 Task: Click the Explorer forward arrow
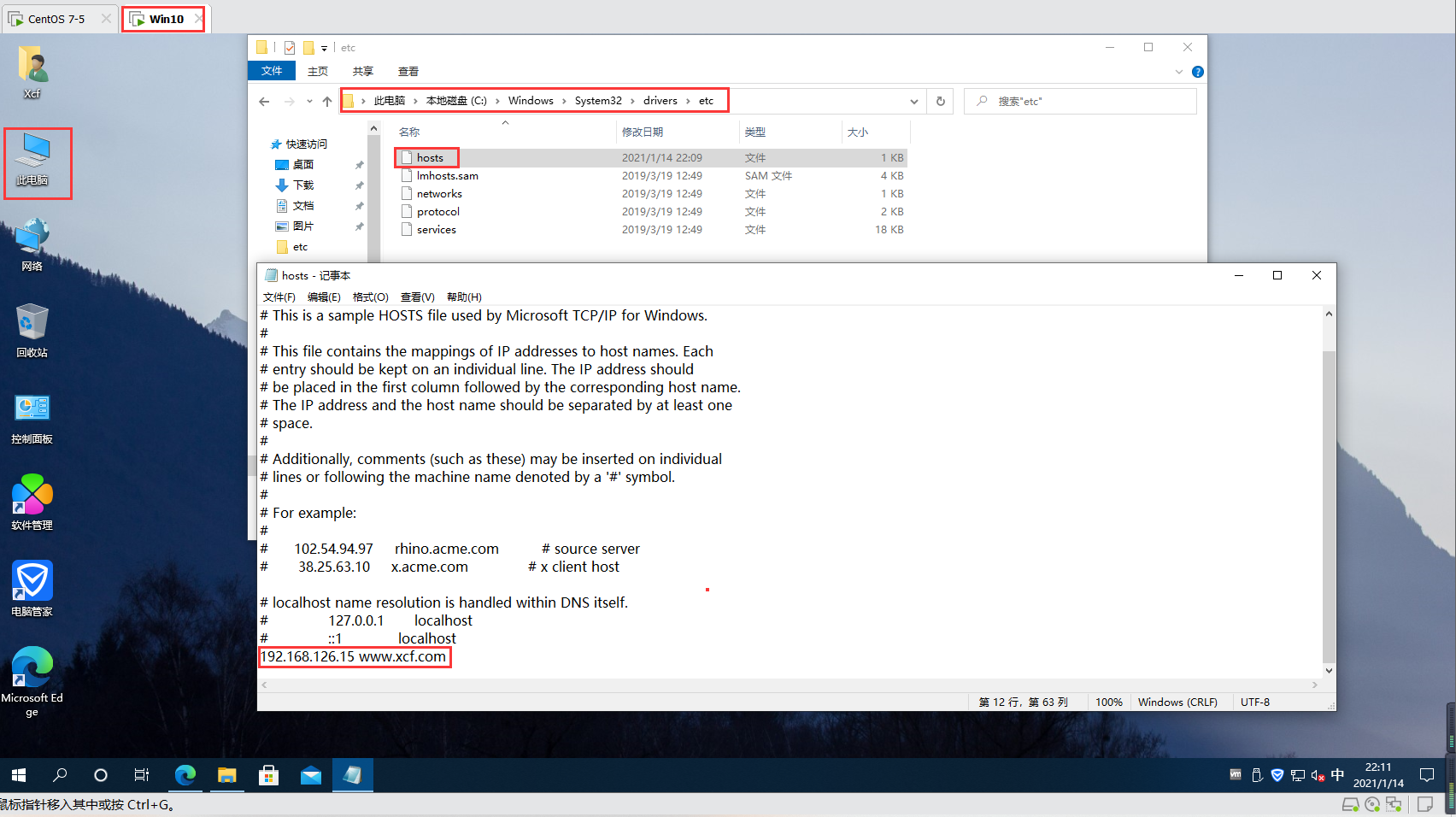[290, 102]
